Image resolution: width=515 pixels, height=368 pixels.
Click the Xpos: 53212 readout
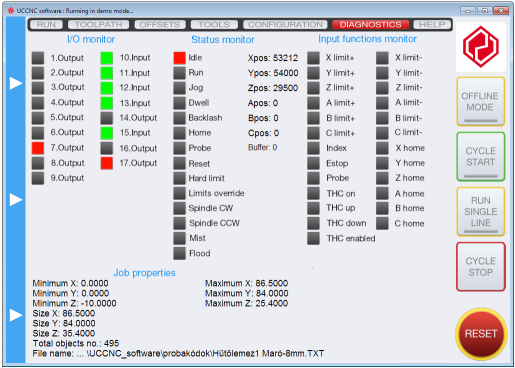(273, 58)
